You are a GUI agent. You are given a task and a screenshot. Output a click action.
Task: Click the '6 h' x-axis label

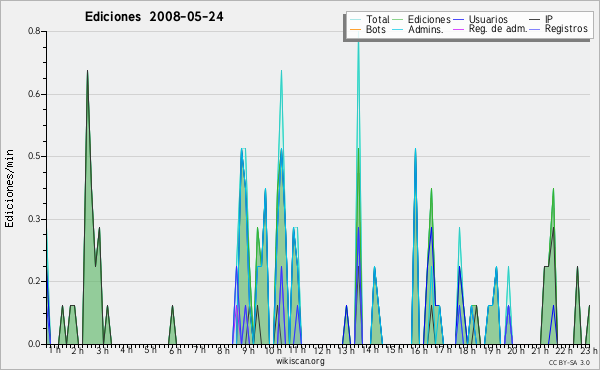pos(175,350)
